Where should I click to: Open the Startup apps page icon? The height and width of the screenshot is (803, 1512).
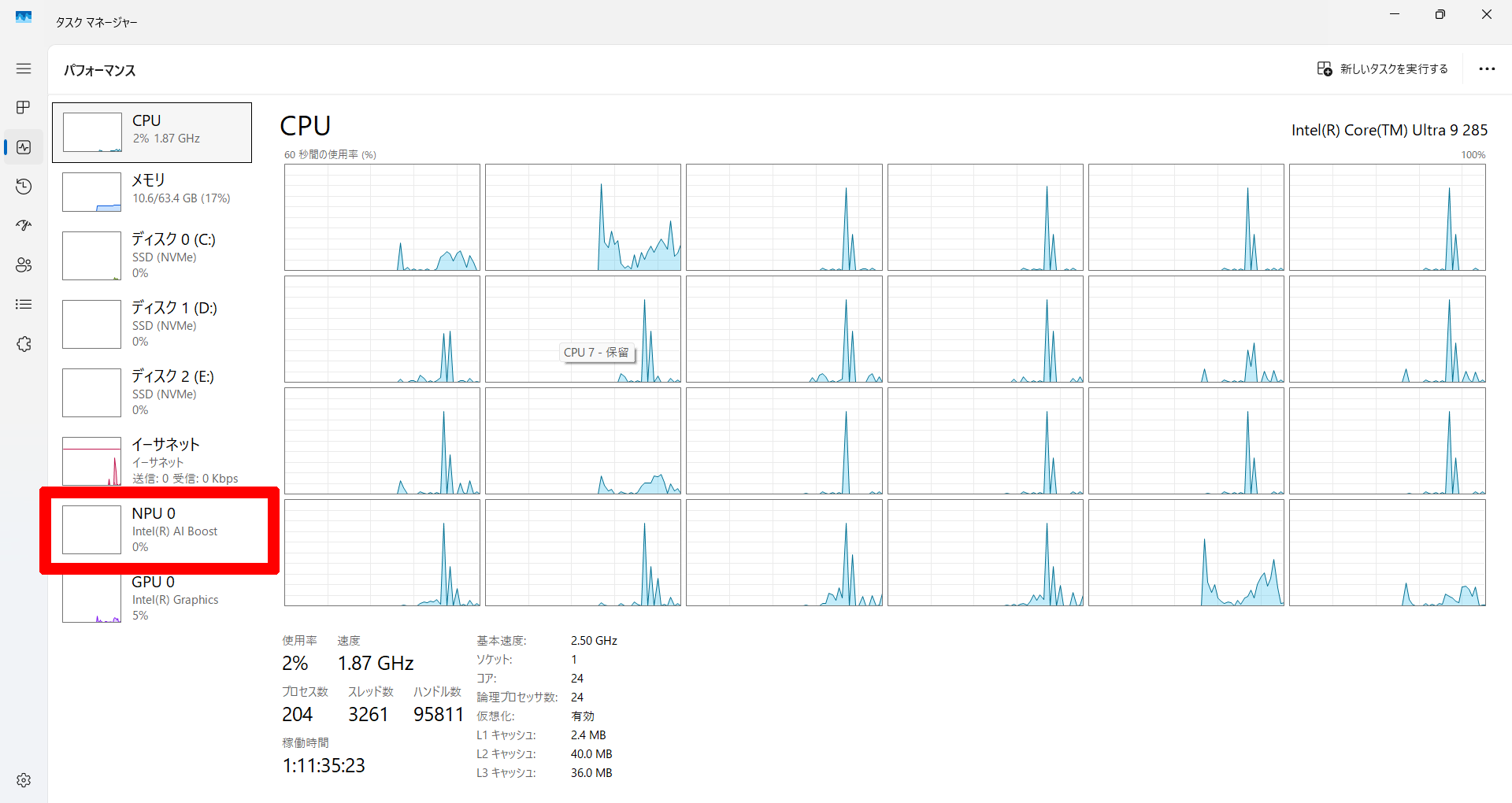coord(24,226)
